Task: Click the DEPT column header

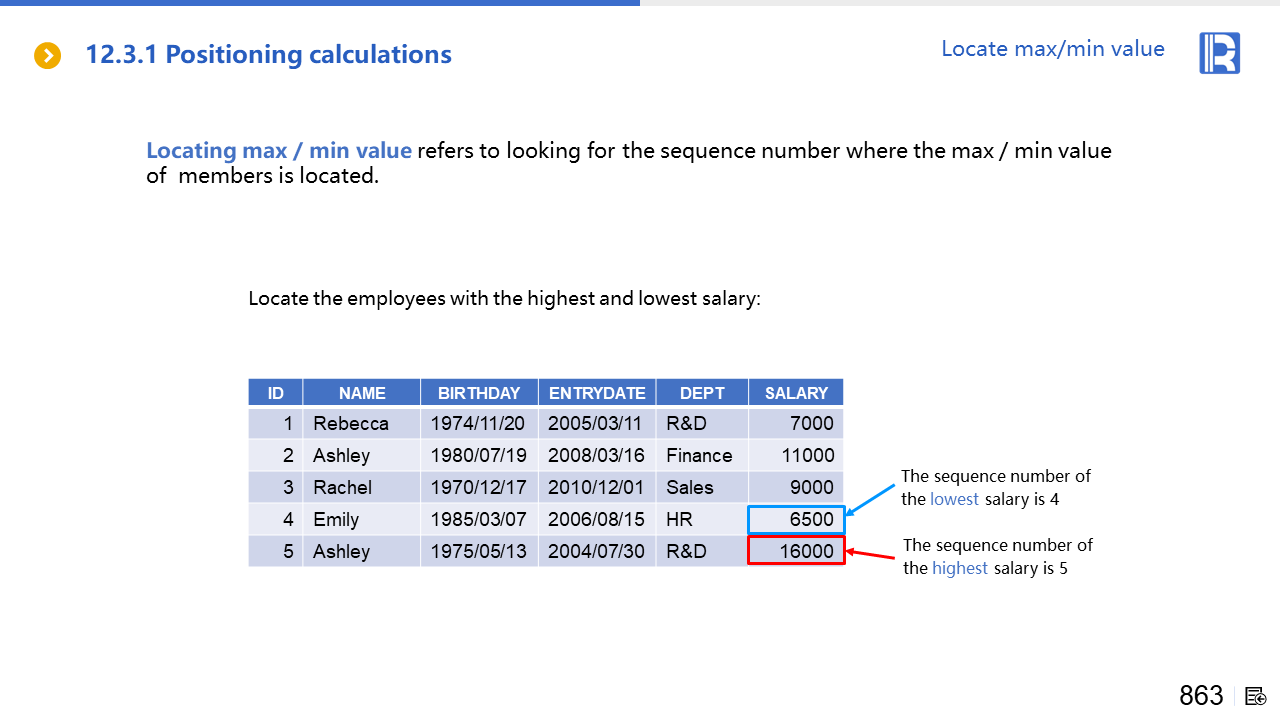Action: pyautogui.click(x=702, y=393)
